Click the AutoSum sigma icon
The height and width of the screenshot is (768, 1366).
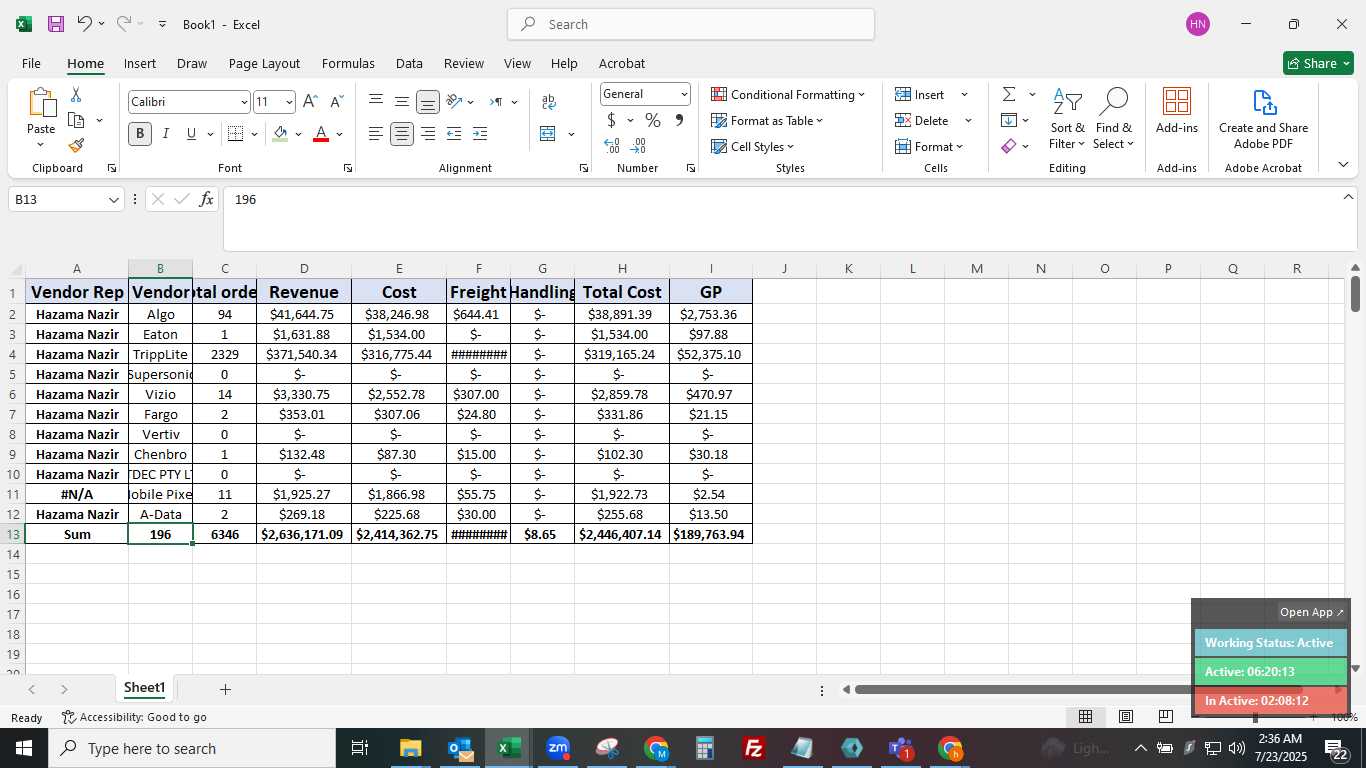pyautogui.click(x=1009, y=94)
